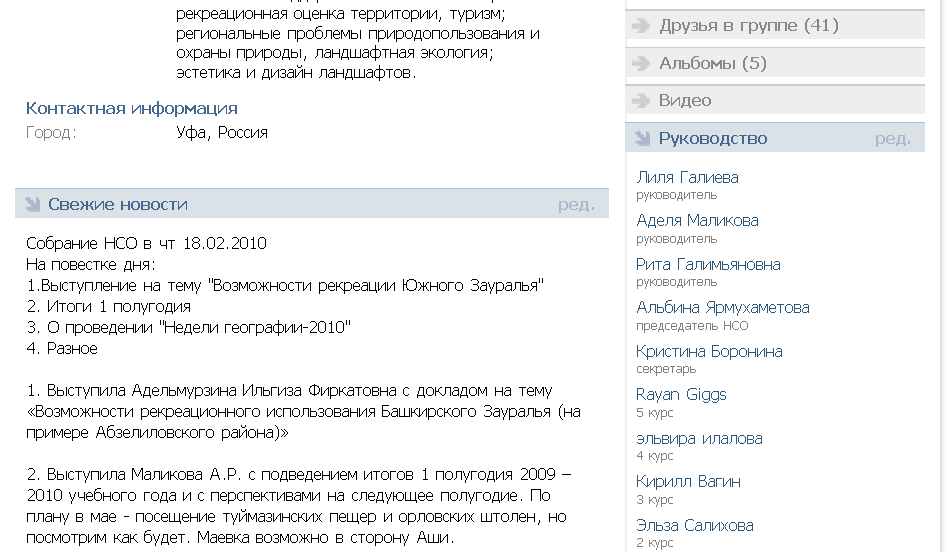This screenshot has height=552, width=950.
Task: Edit Руководство via ред. link
Action: 892,139
